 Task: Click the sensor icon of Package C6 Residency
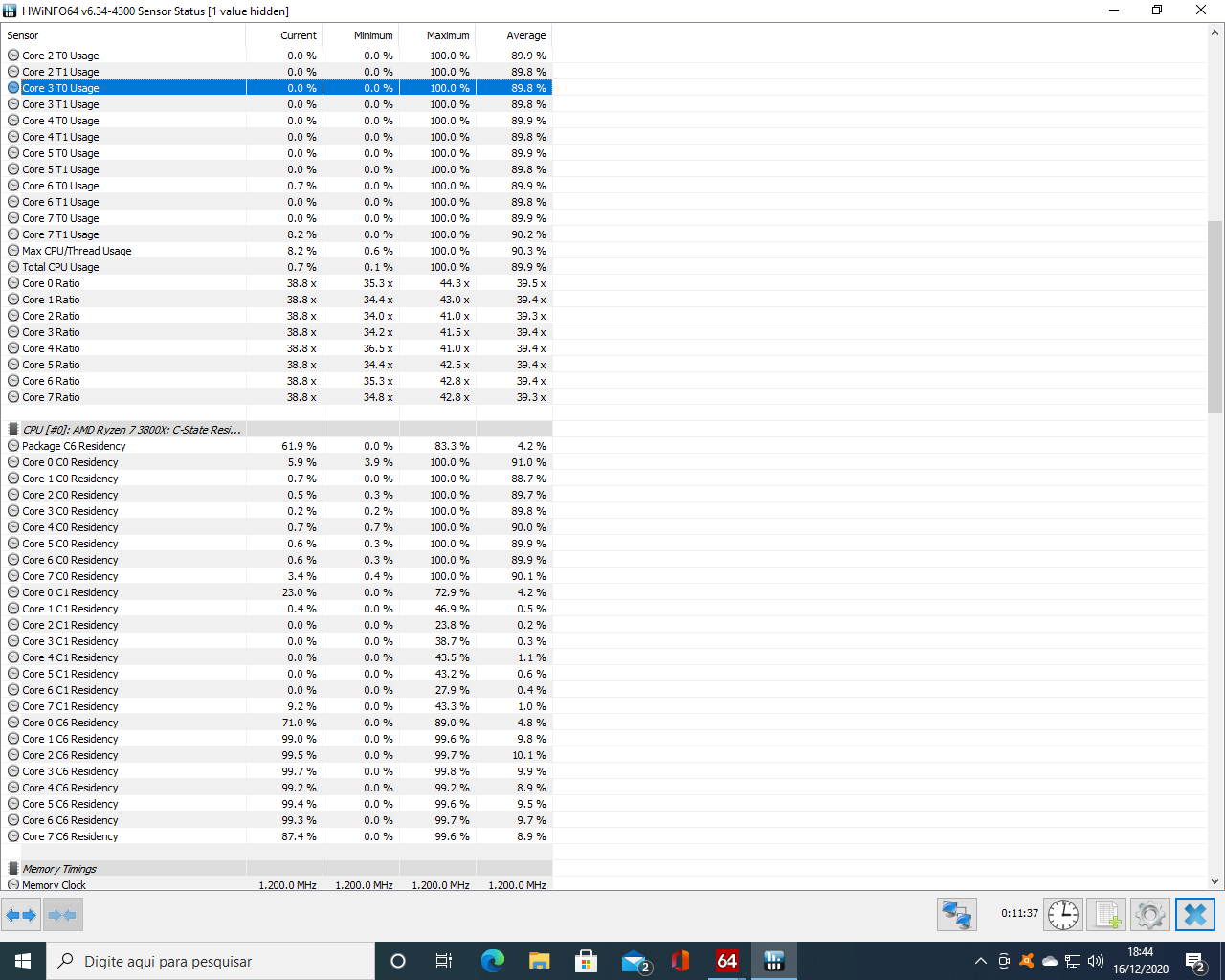13,446
